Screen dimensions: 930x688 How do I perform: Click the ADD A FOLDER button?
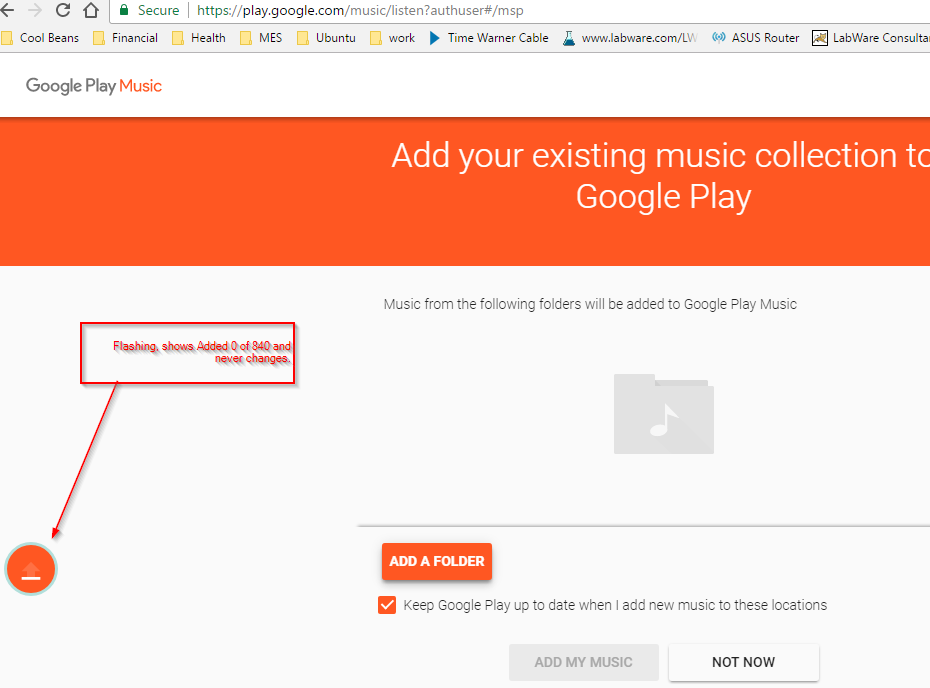[437, 561]
